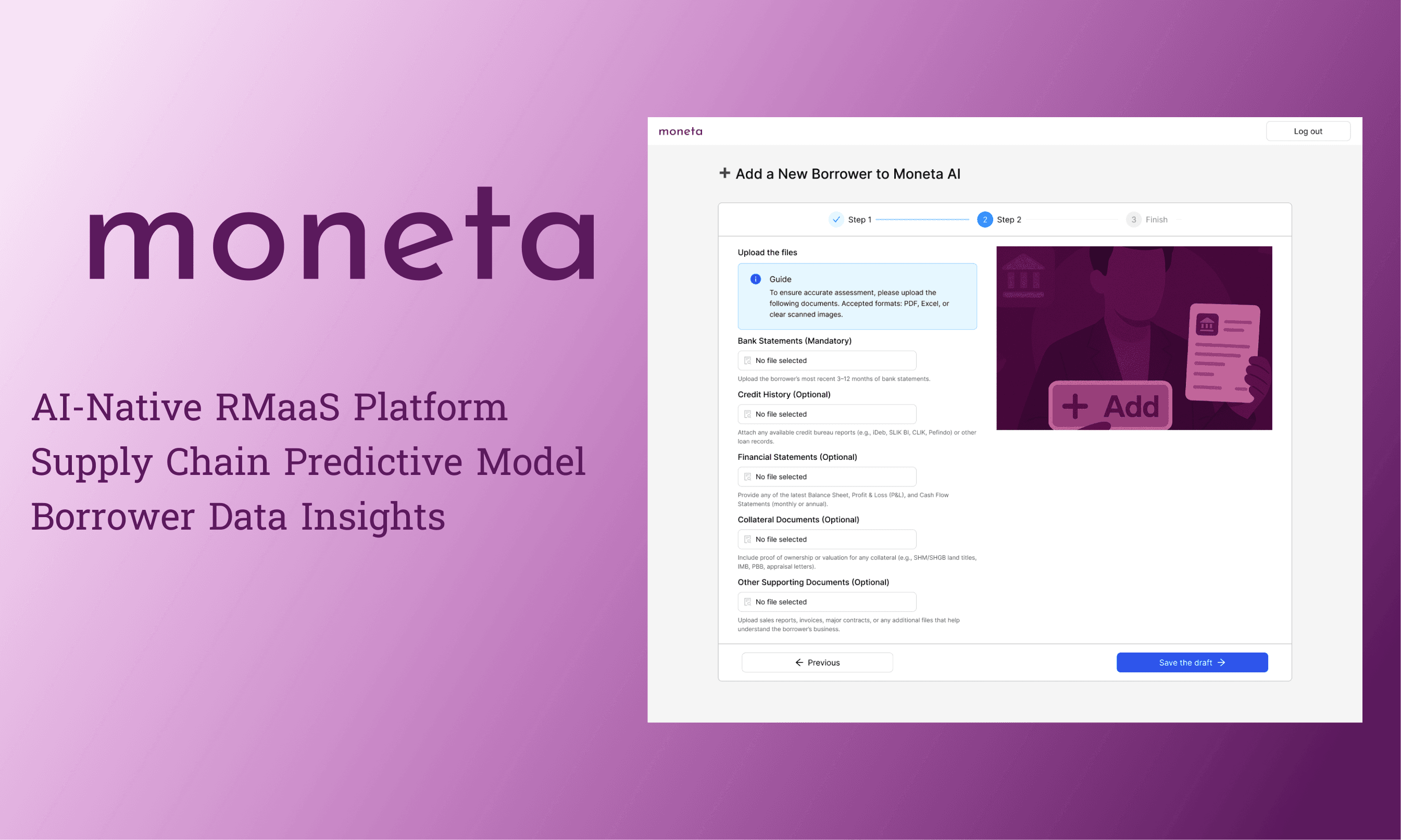The image size is (1401, 840).
Task: Click the Balance Sheet, Profit & Loss hint text
Action: [843, 499]
